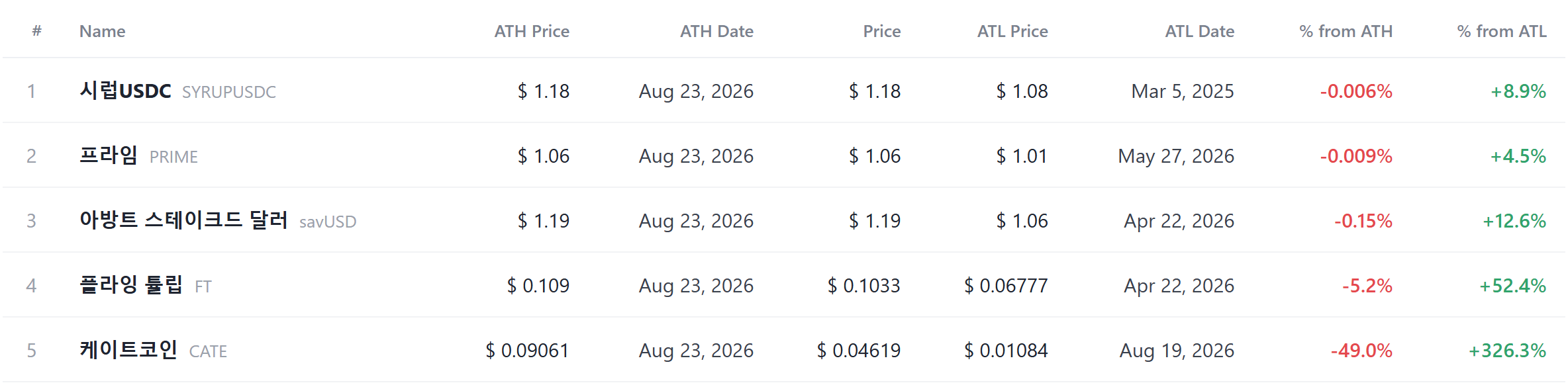
Task: Open 케이트코인 CATE coin page
Action: [128, 350]
